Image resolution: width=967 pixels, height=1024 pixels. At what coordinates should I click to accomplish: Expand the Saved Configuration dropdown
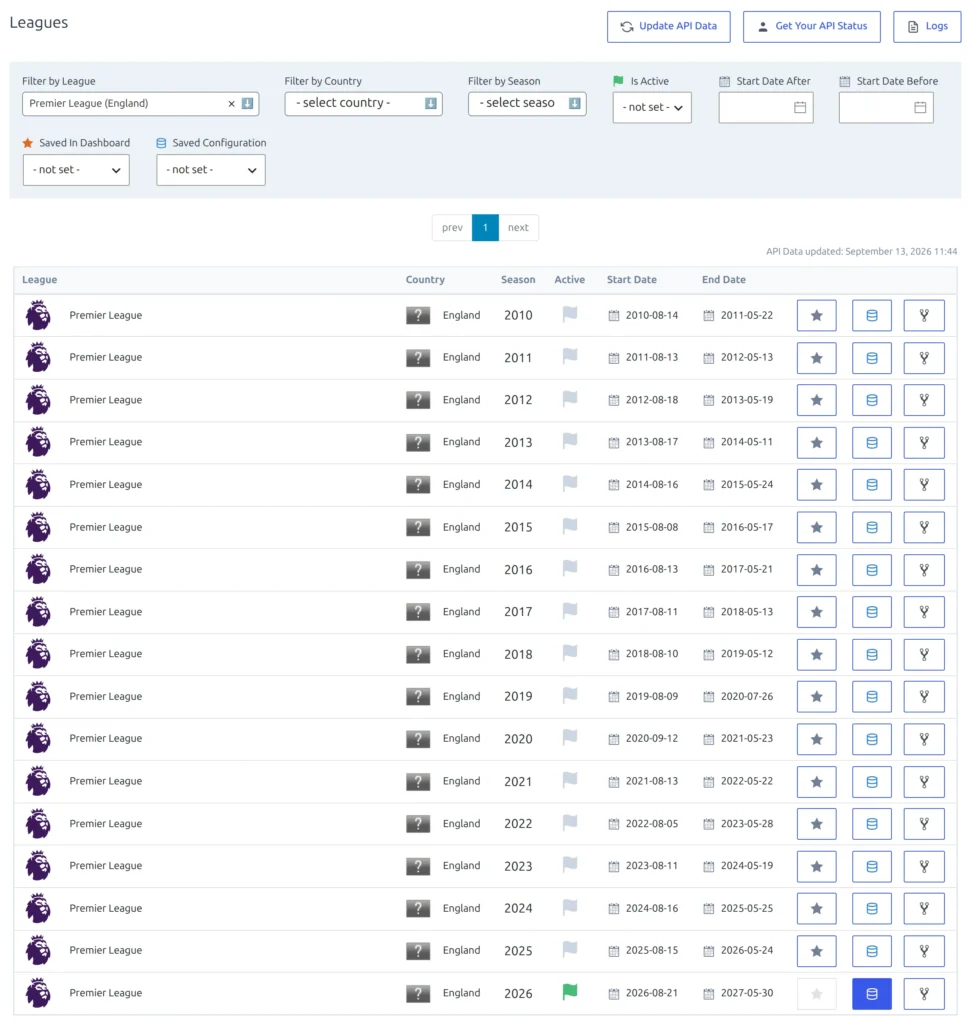click(x=210, y=170)
